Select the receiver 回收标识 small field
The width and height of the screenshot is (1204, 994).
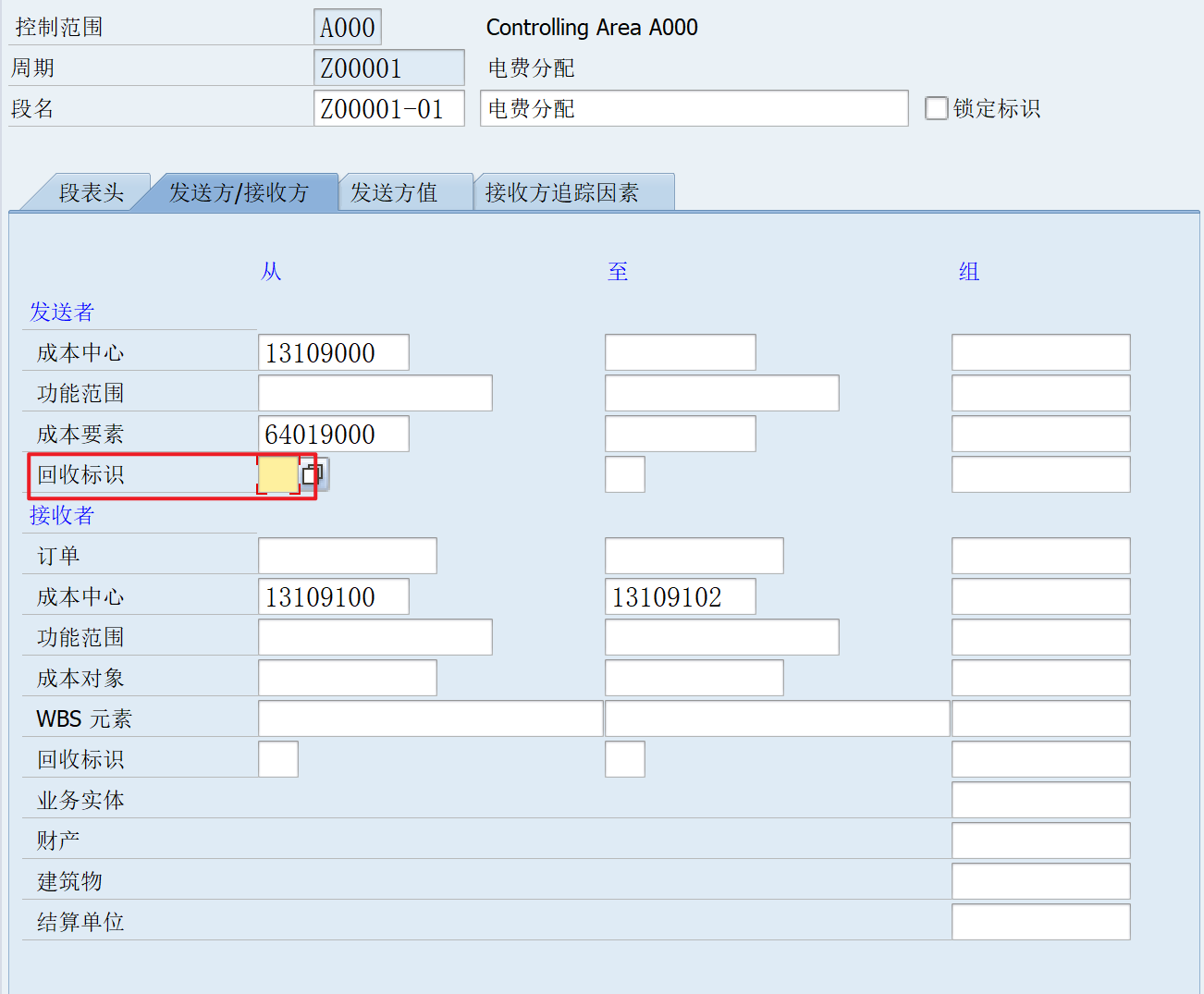click(277, 758)
